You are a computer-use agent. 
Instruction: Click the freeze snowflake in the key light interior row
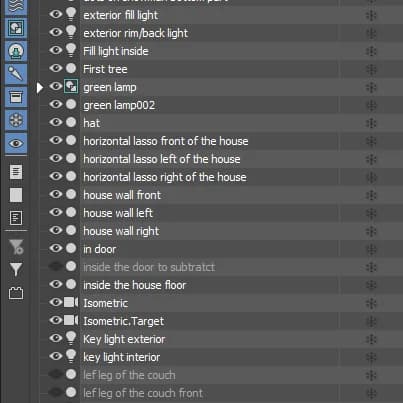[371, 357]
